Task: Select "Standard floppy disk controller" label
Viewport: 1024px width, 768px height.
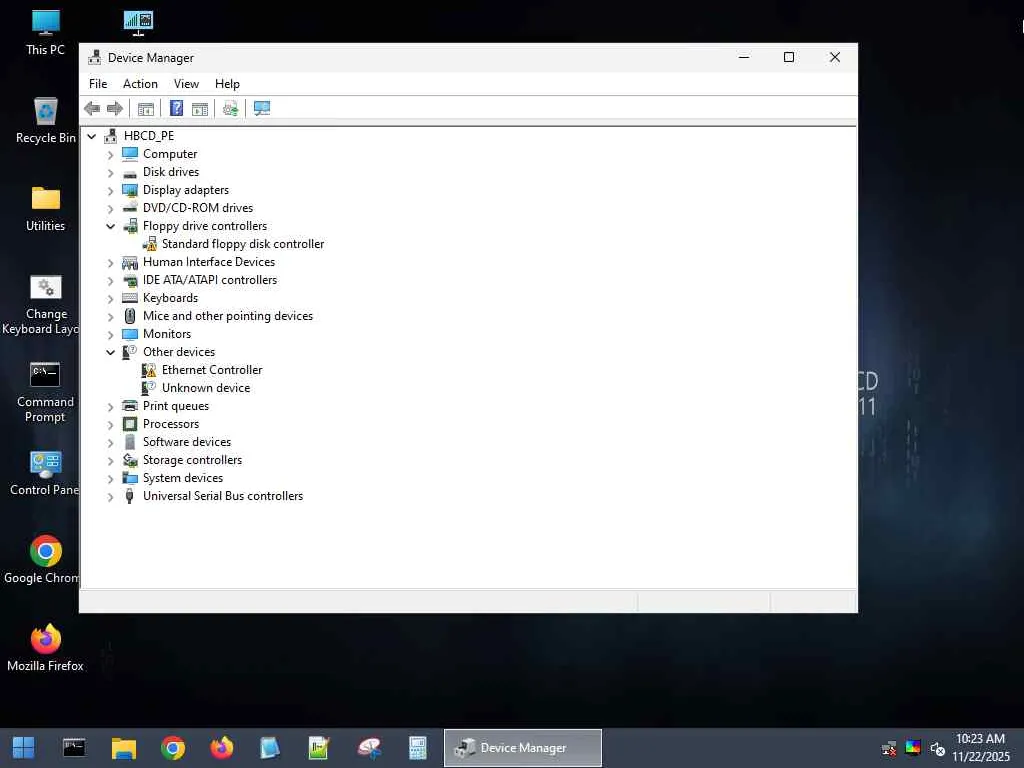Action: 243,244
